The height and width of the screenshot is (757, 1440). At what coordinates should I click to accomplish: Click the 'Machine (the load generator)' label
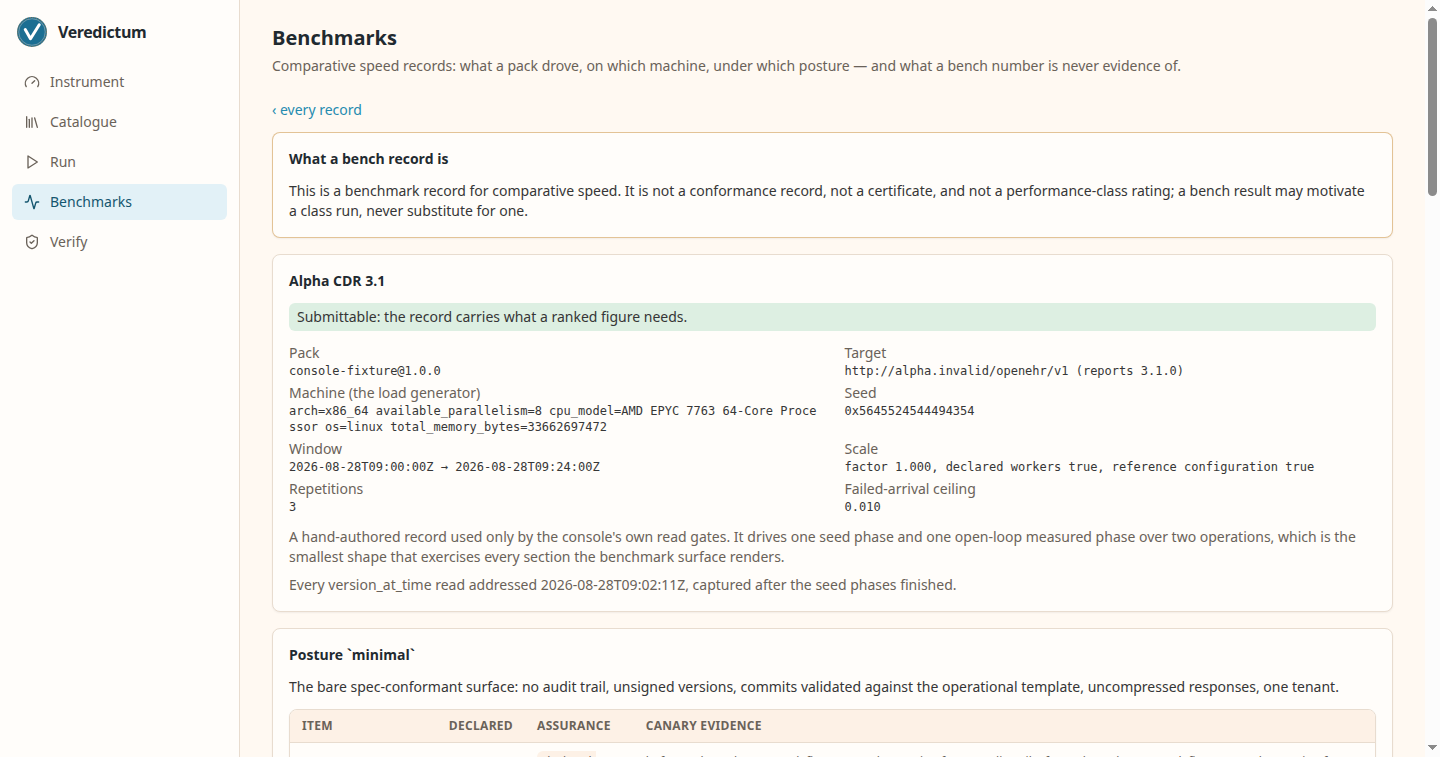pyautogui.click(x=384, y=393)
